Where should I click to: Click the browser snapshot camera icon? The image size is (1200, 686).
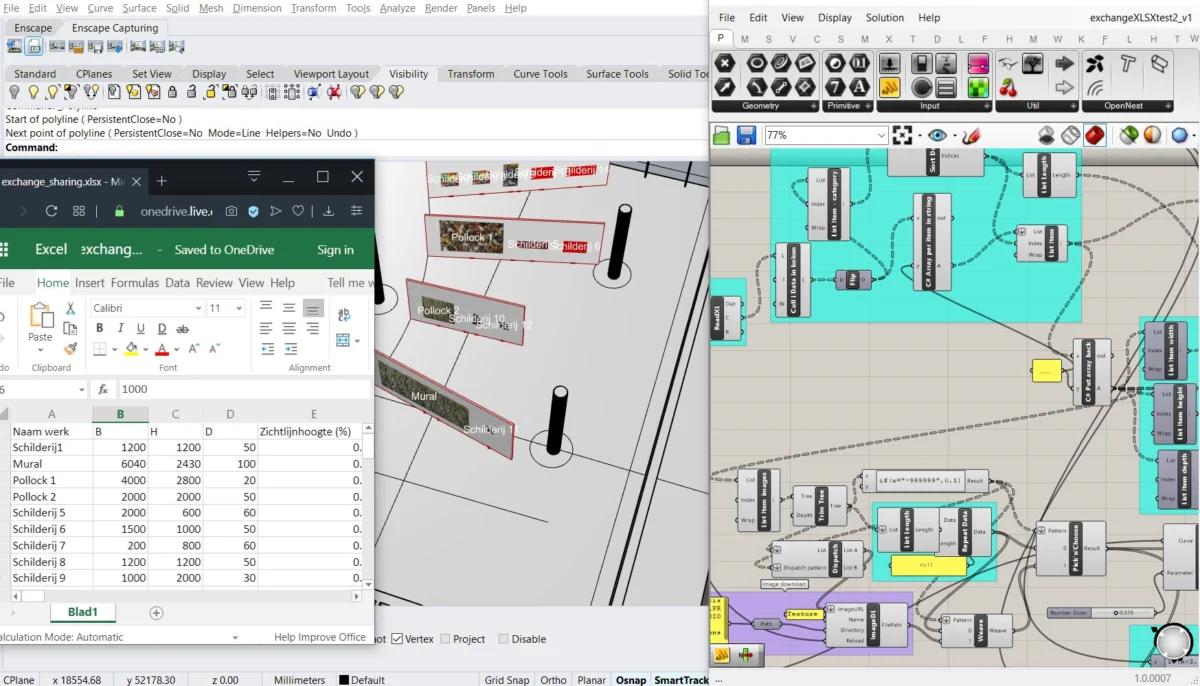(x=231, y=211)
